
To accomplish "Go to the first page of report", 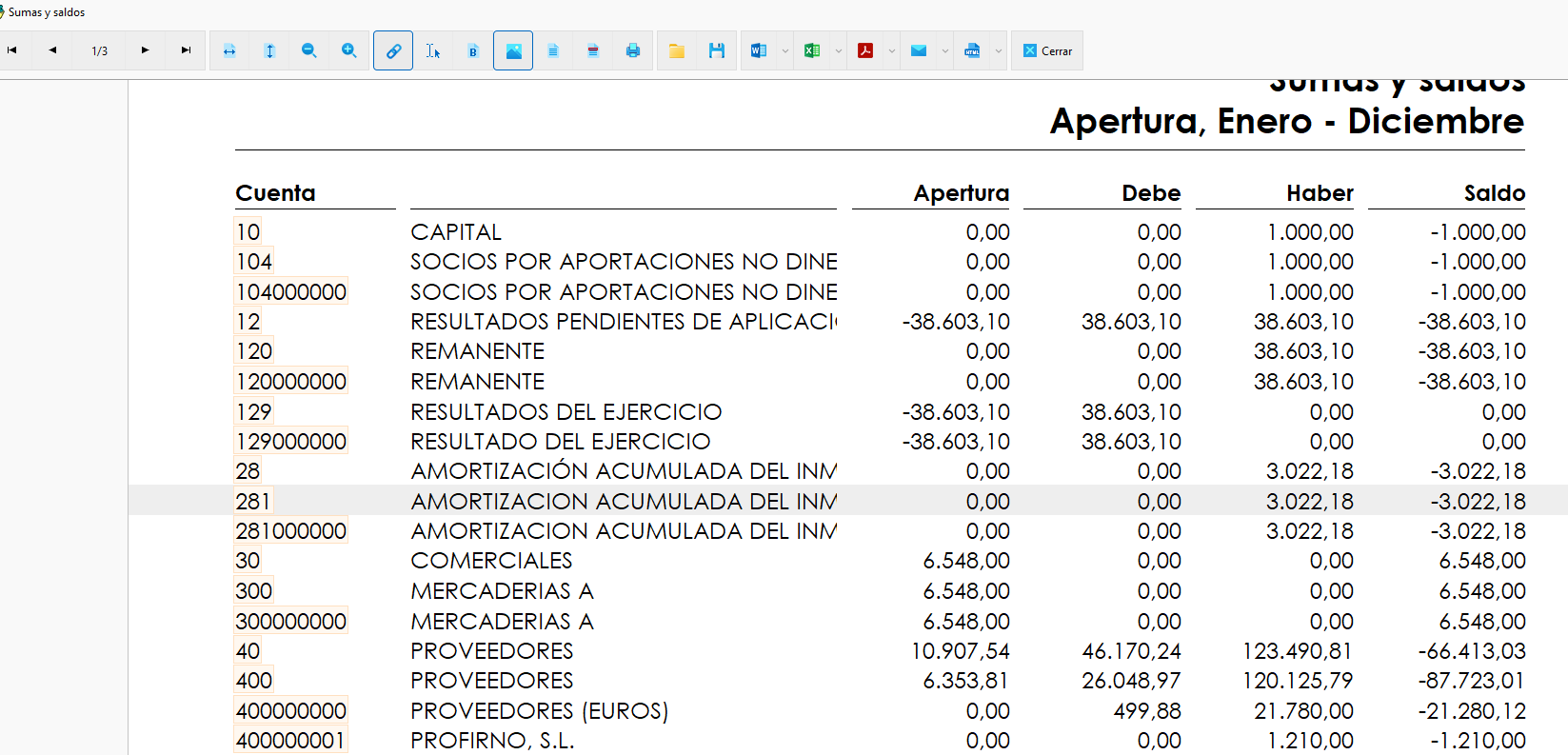I will (12, 50).
